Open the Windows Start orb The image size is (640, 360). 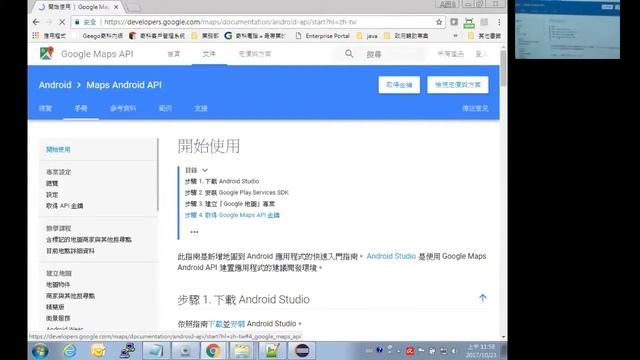coord(40,351)
